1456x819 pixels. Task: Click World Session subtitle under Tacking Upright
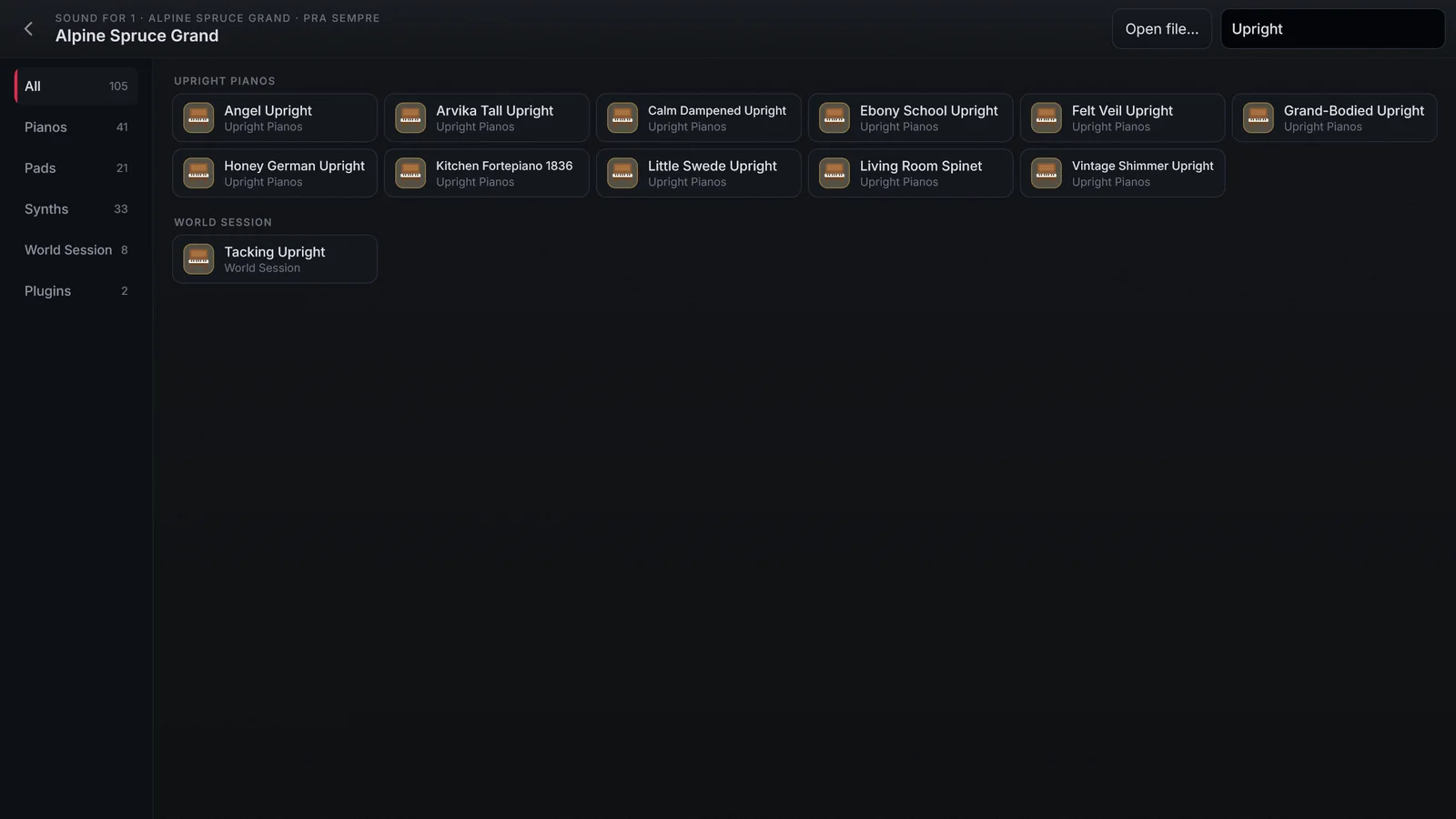point(262,268)
